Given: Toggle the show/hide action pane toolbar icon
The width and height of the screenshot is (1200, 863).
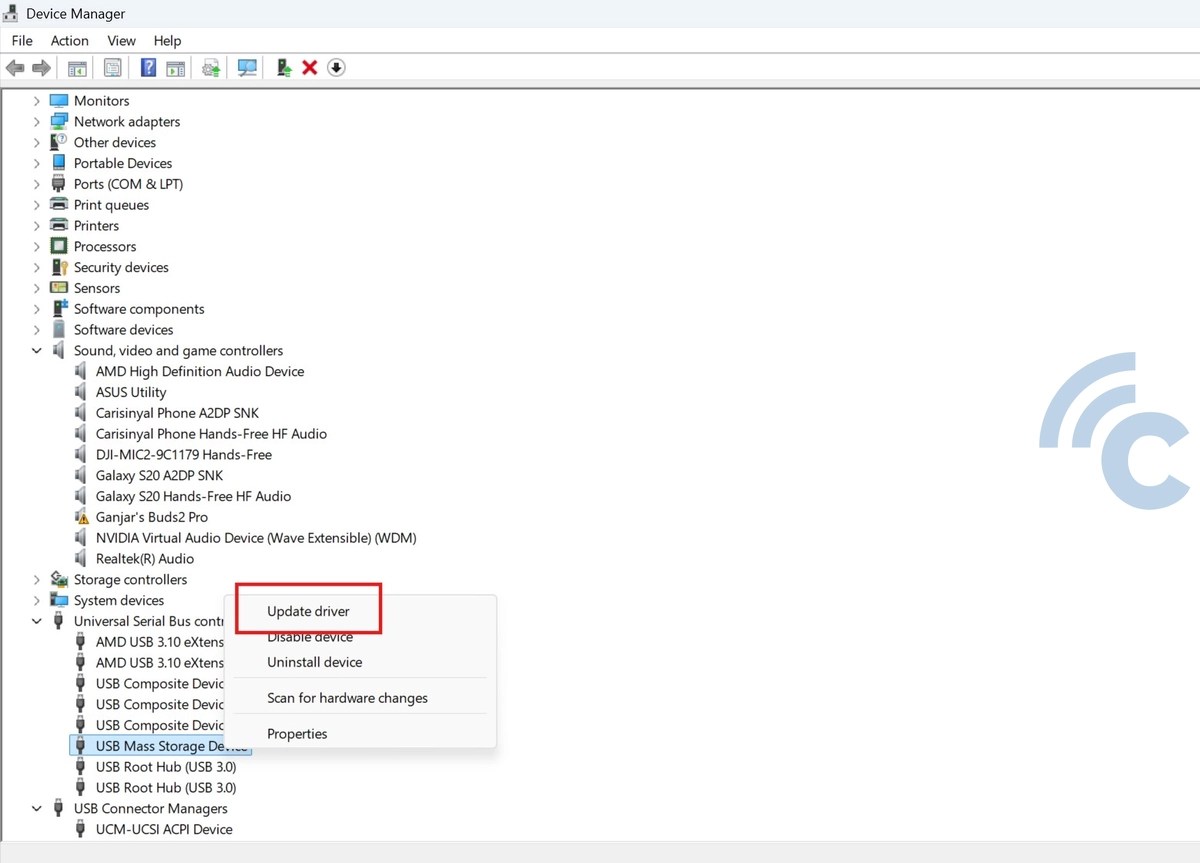Looking at the screenshot, I should point(175,68).
